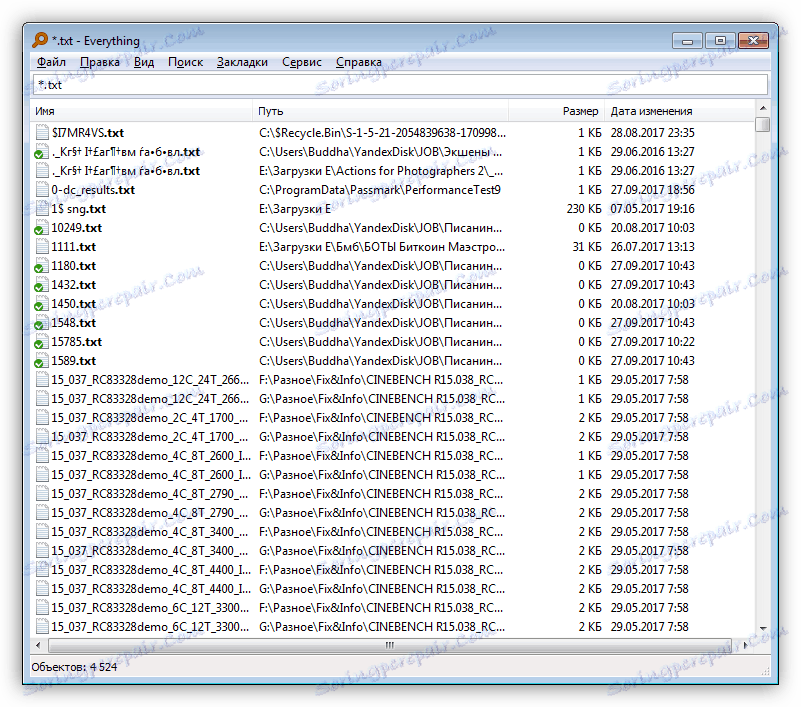The image size is (801, 707).
Task: Sort by Дата изменения column header
Action: pos(679,111)
